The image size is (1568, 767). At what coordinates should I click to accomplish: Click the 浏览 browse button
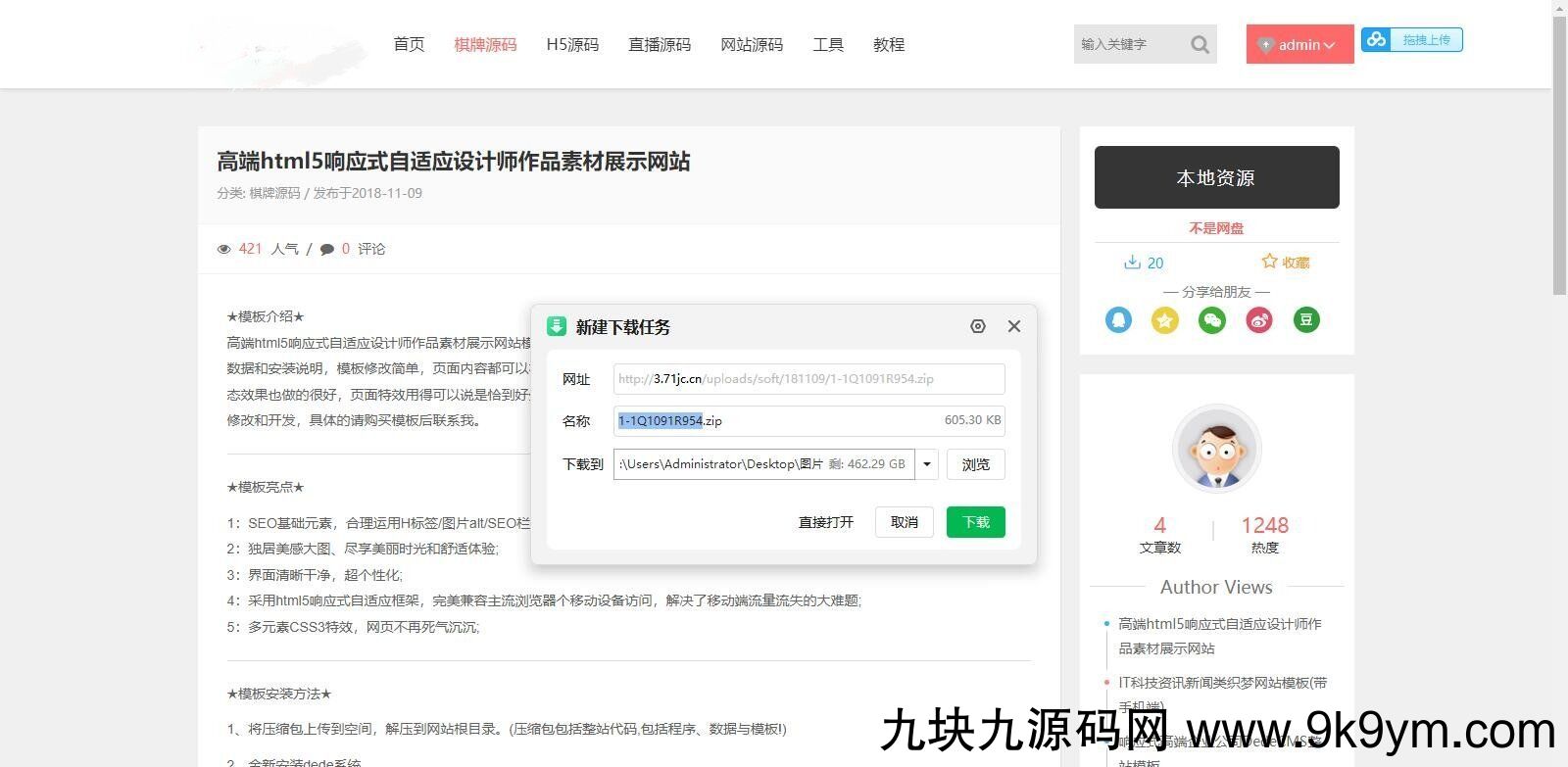pos(975,464)
